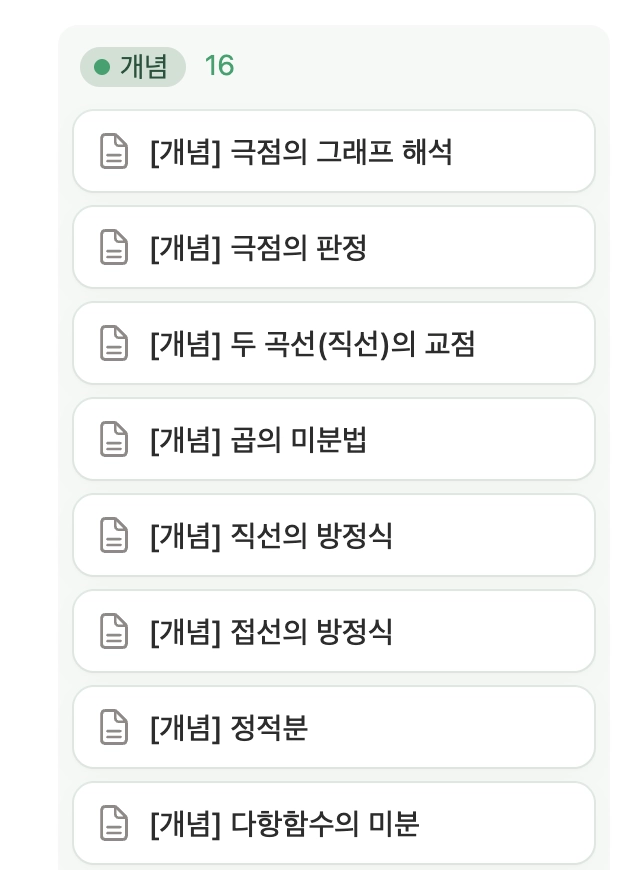Click document icon beside 곱의 미분법
Screen dimensions: 624x870
(x=115, y=440)
